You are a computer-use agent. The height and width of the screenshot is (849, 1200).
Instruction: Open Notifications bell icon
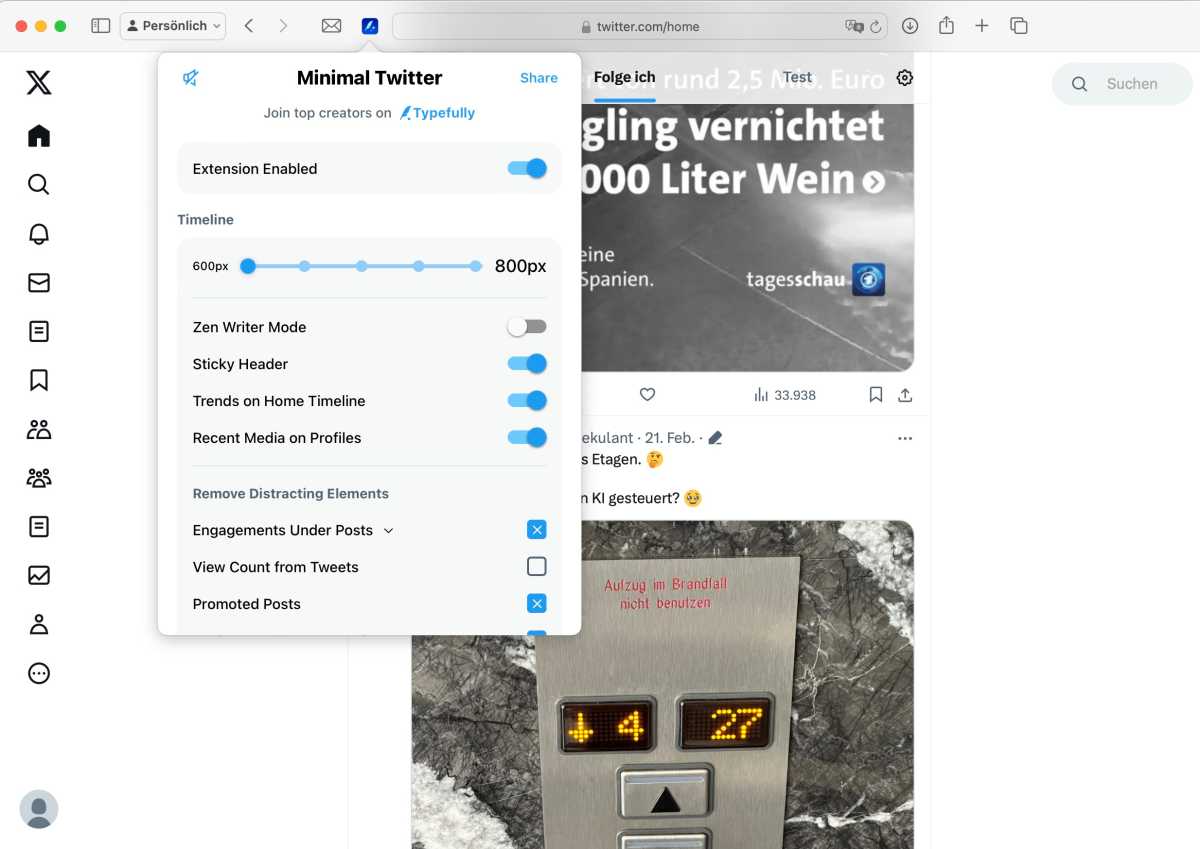click(x=39, y=233)
